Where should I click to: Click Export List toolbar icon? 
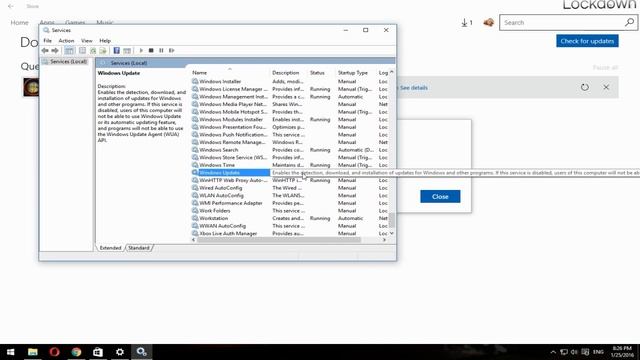point(103,51)
